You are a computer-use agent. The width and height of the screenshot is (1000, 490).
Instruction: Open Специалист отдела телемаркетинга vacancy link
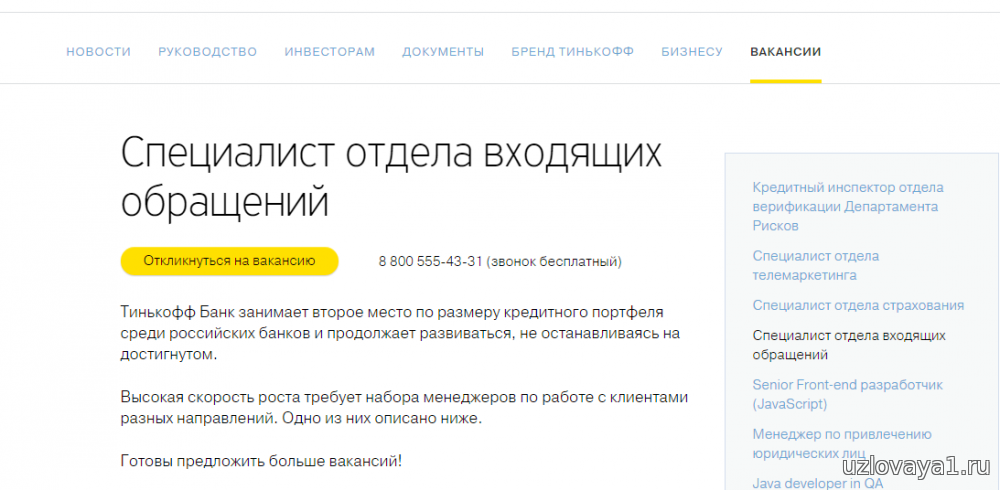coord(816,265)
